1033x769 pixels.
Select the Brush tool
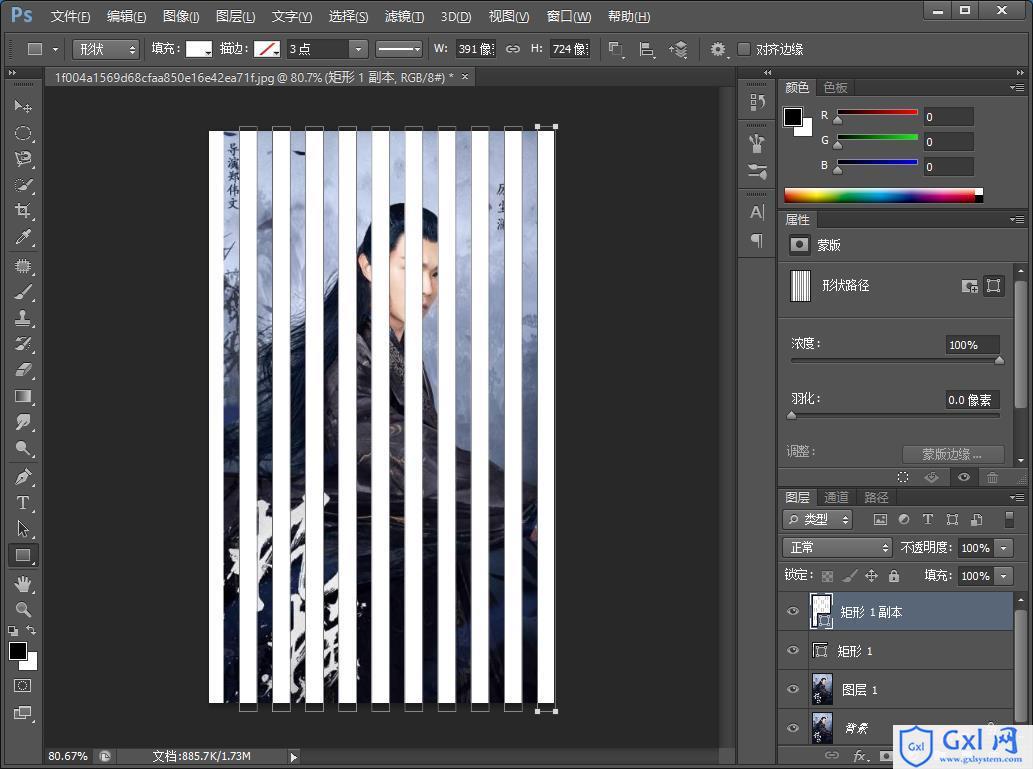[23, 292]
